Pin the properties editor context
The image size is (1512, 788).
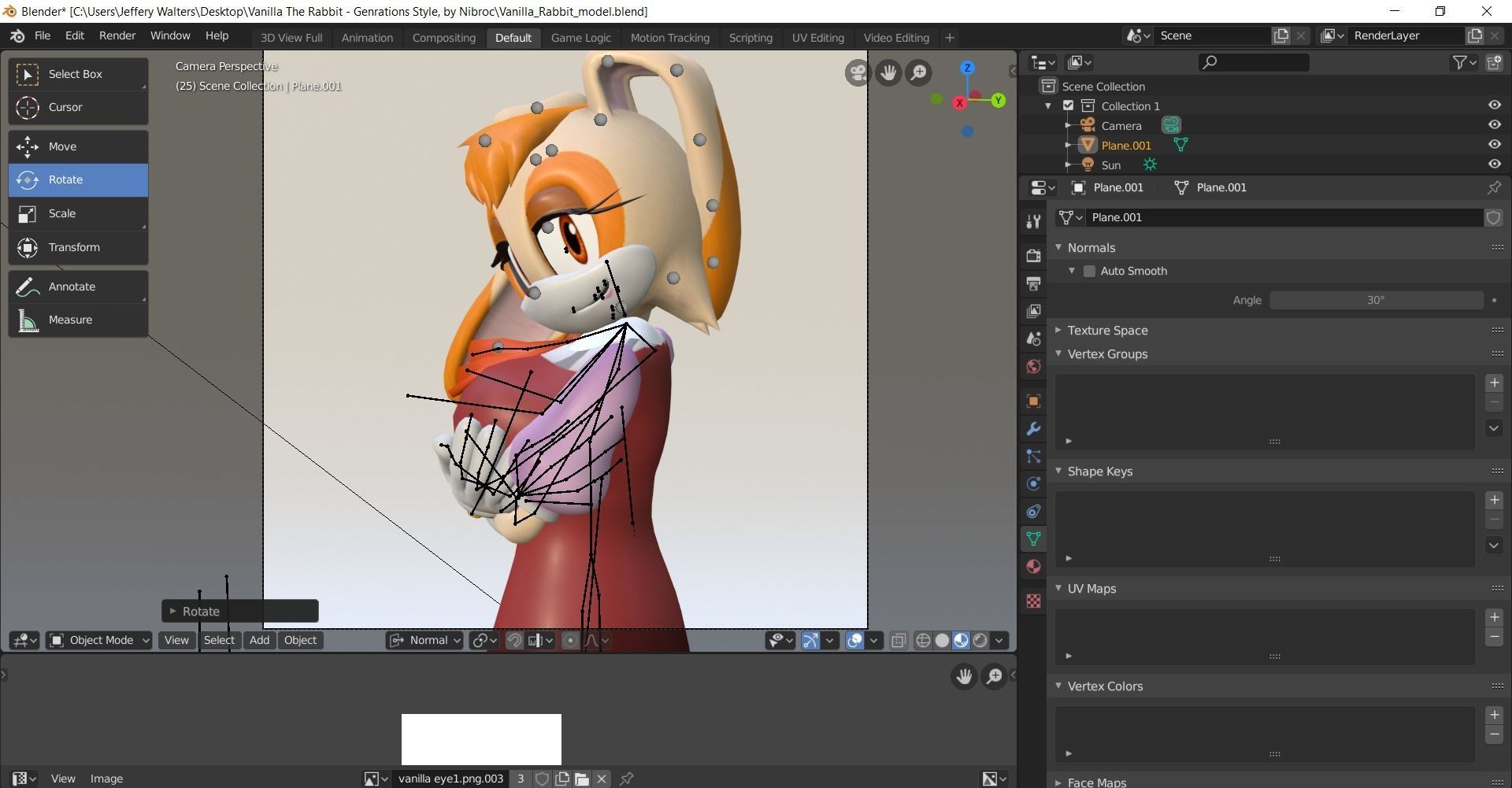coord(1493,187)
